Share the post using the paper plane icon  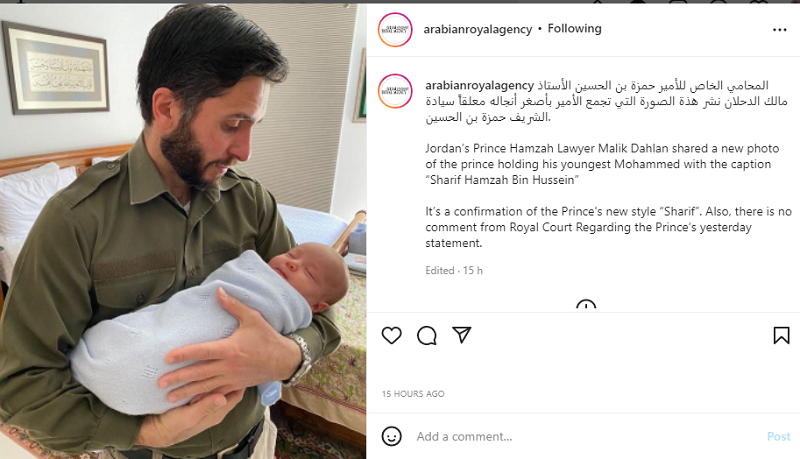462,335
